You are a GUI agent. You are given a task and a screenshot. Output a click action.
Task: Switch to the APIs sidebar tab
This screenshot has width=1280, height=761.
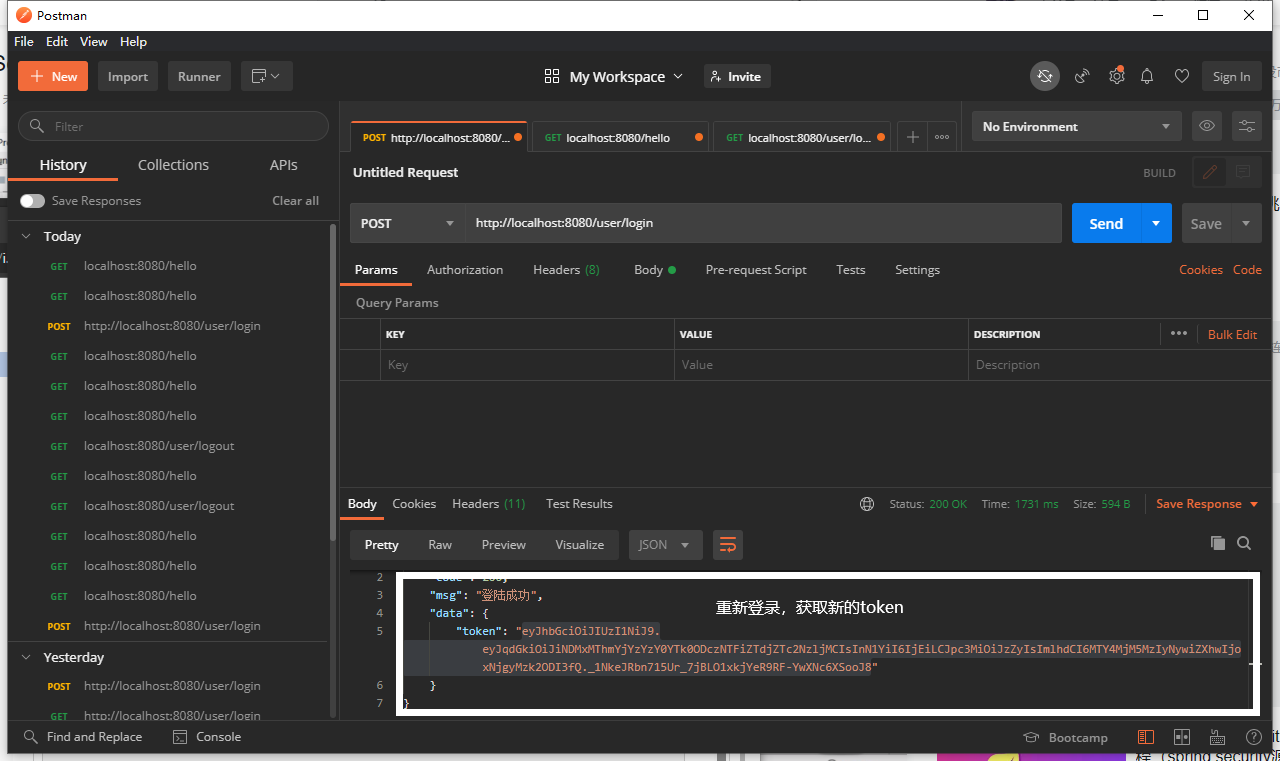(x=284, y=165)
